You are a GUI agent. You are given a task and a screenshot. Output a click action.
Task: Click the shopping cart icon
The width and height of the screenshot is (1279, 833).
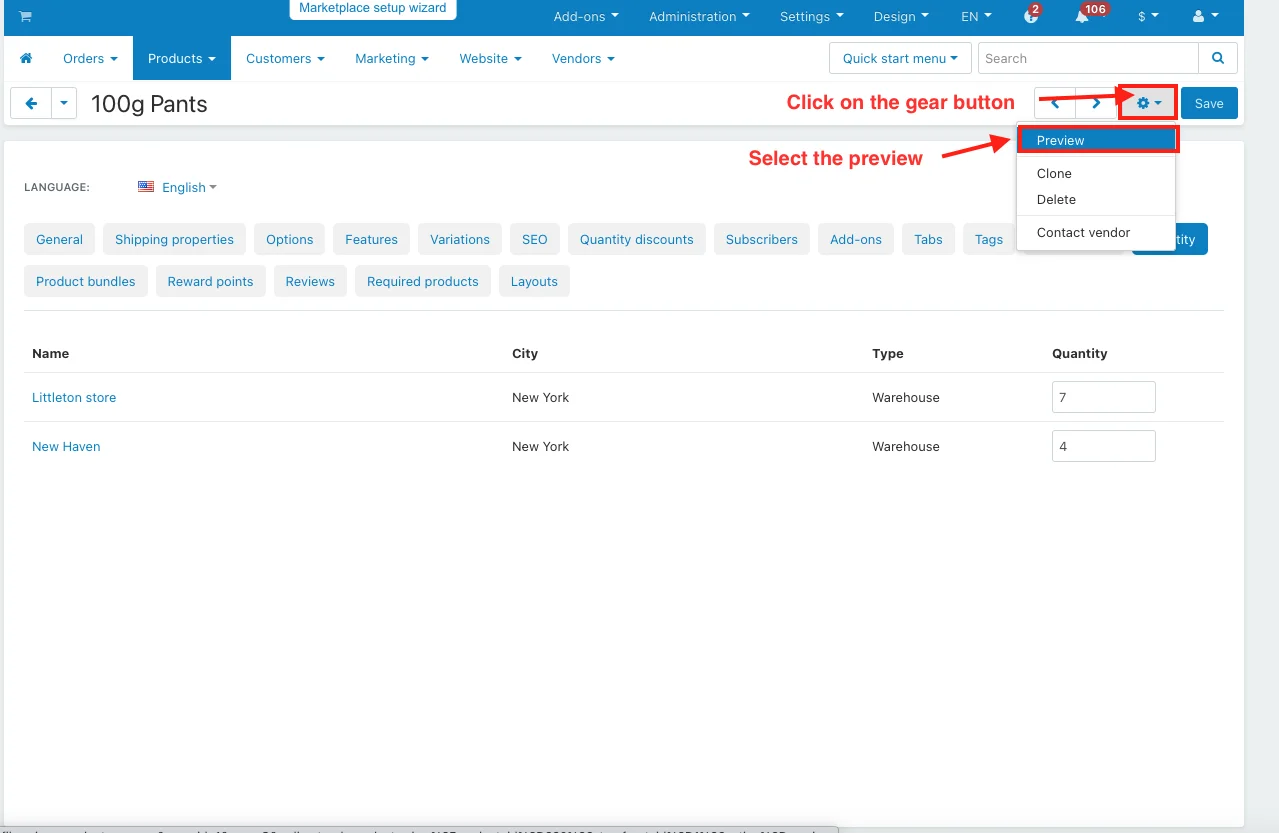[25, 17]
